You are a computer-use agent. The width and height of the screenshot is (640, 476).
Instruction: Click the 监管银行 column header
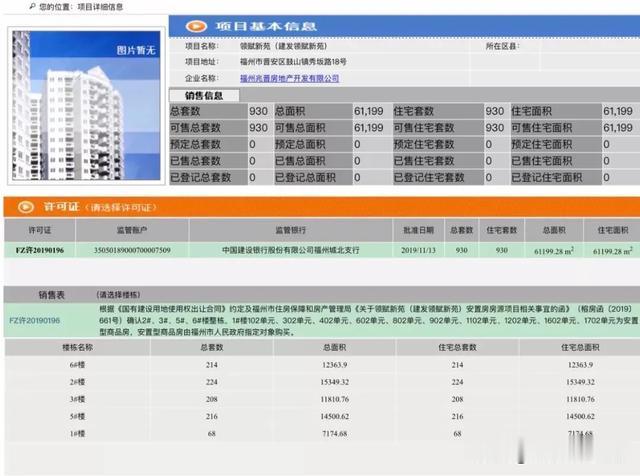(x=291, y=230)
